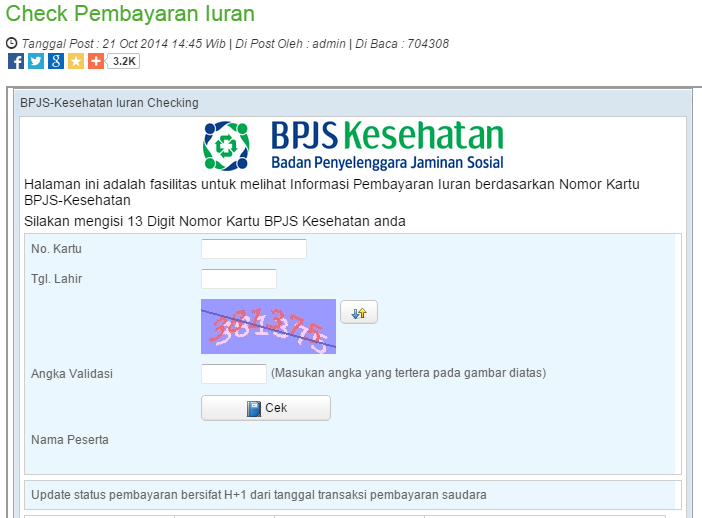Viewport: 702px width, 518px height.
Task: Share the page via Twitter icon
Action: pyautogui.click(x=36, y=61)
